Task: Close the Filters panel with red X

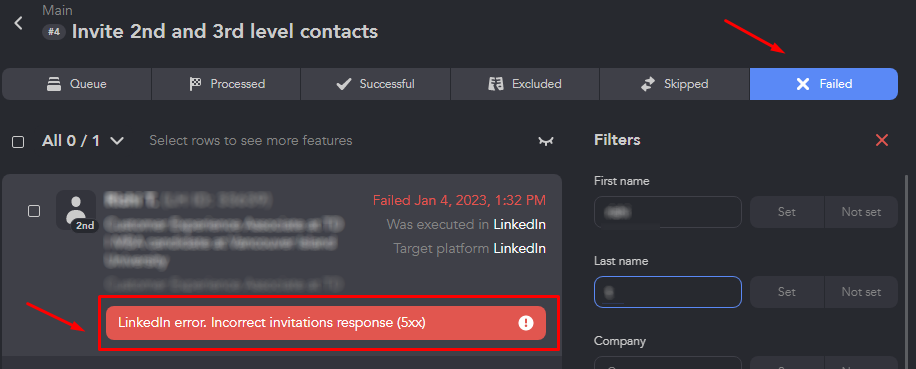Action: coord(882,140)
